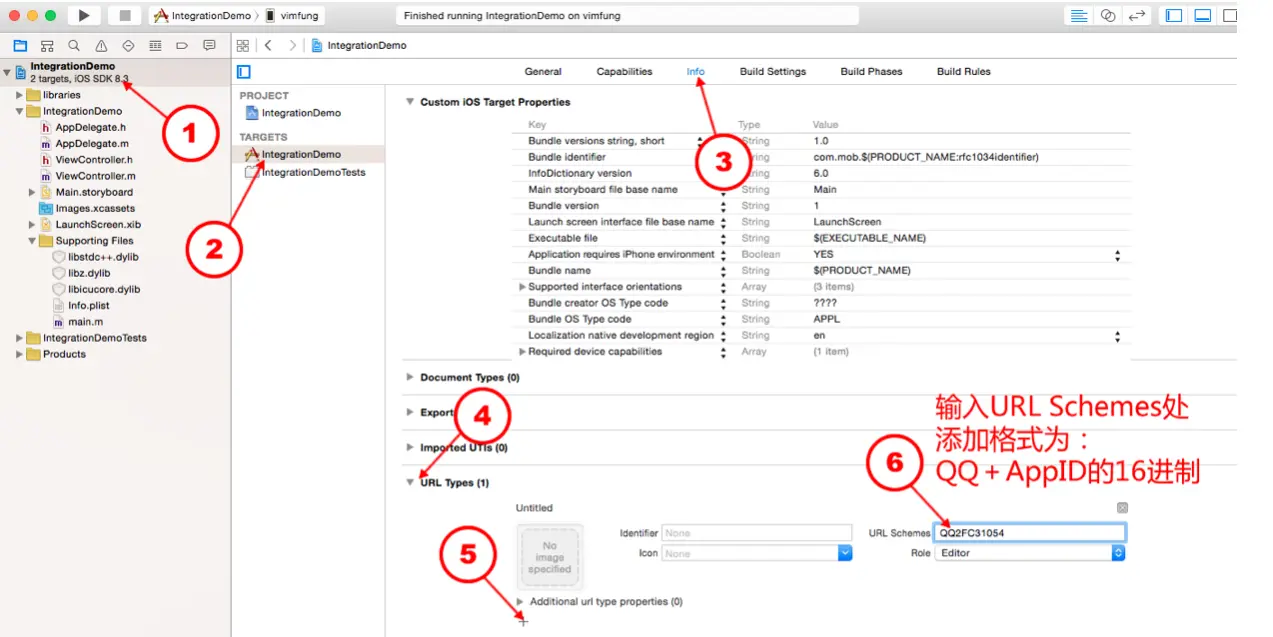The image size is (1273, 637).
Task: Open the Issue navigator warning icon
Action: pyautogui.click(x=101, y=46)
